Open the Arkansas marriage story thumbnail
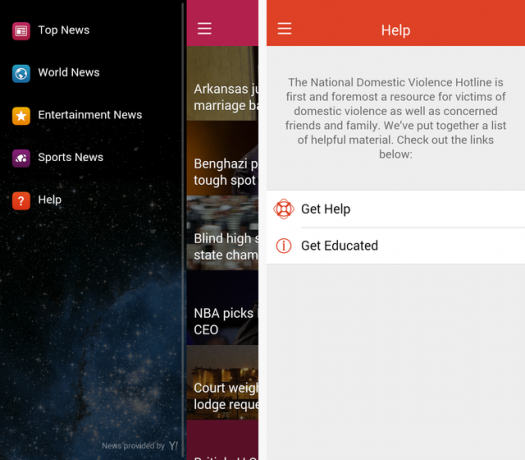 tap(222, 83)
